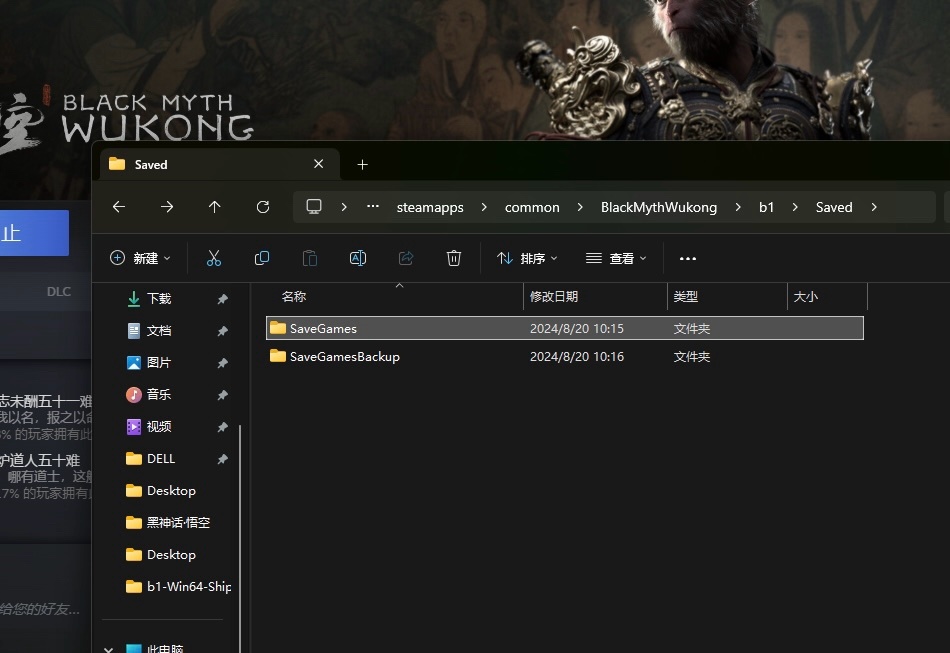Expand chevron after BlackMythWukong breadcrumb

[737, 207]
